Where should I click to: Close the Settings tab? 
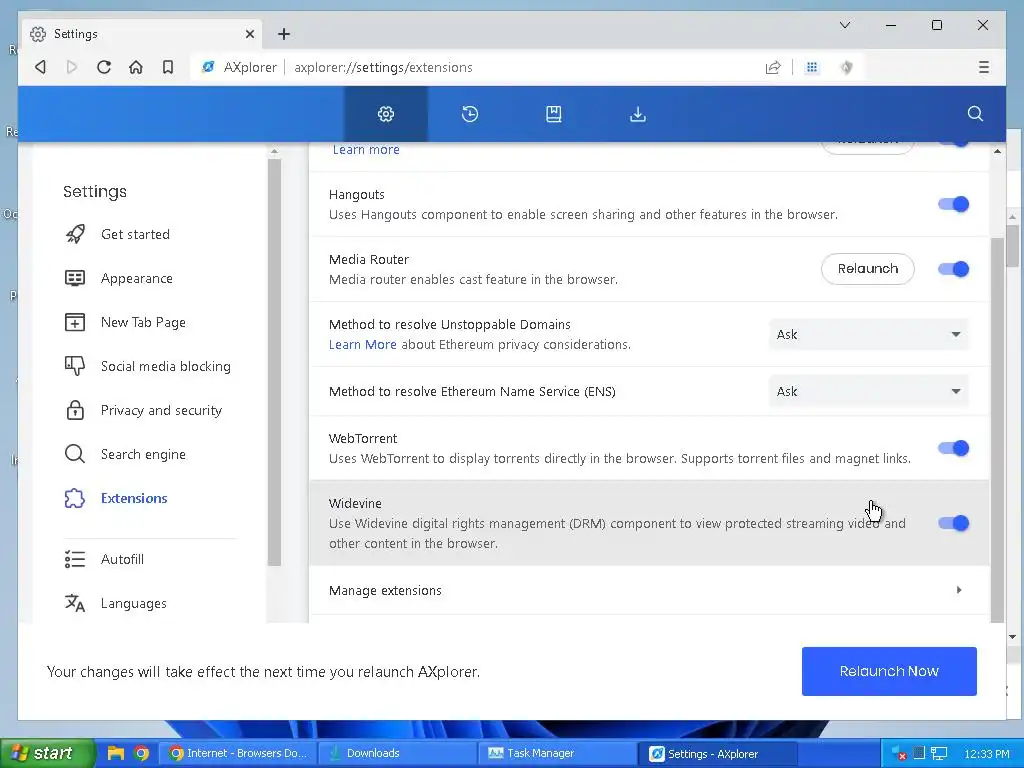click(249, 34)
